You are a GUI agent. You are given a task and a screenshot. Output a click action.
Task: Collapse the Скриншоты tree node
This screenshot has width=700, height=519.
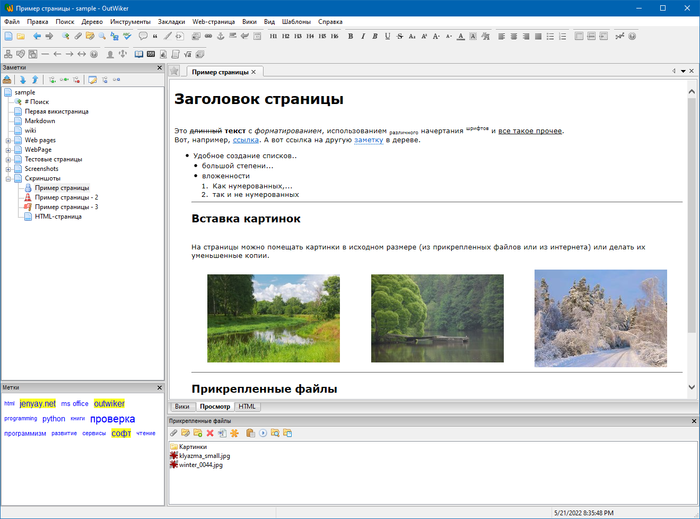(x=8, y=178)
